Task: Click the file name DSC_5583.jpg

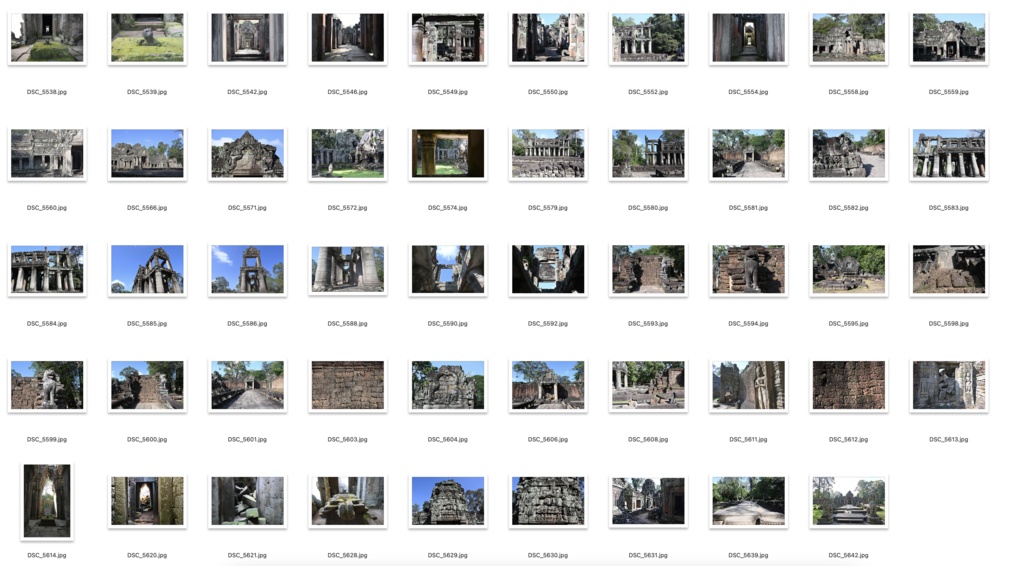Action: [949, 208]
